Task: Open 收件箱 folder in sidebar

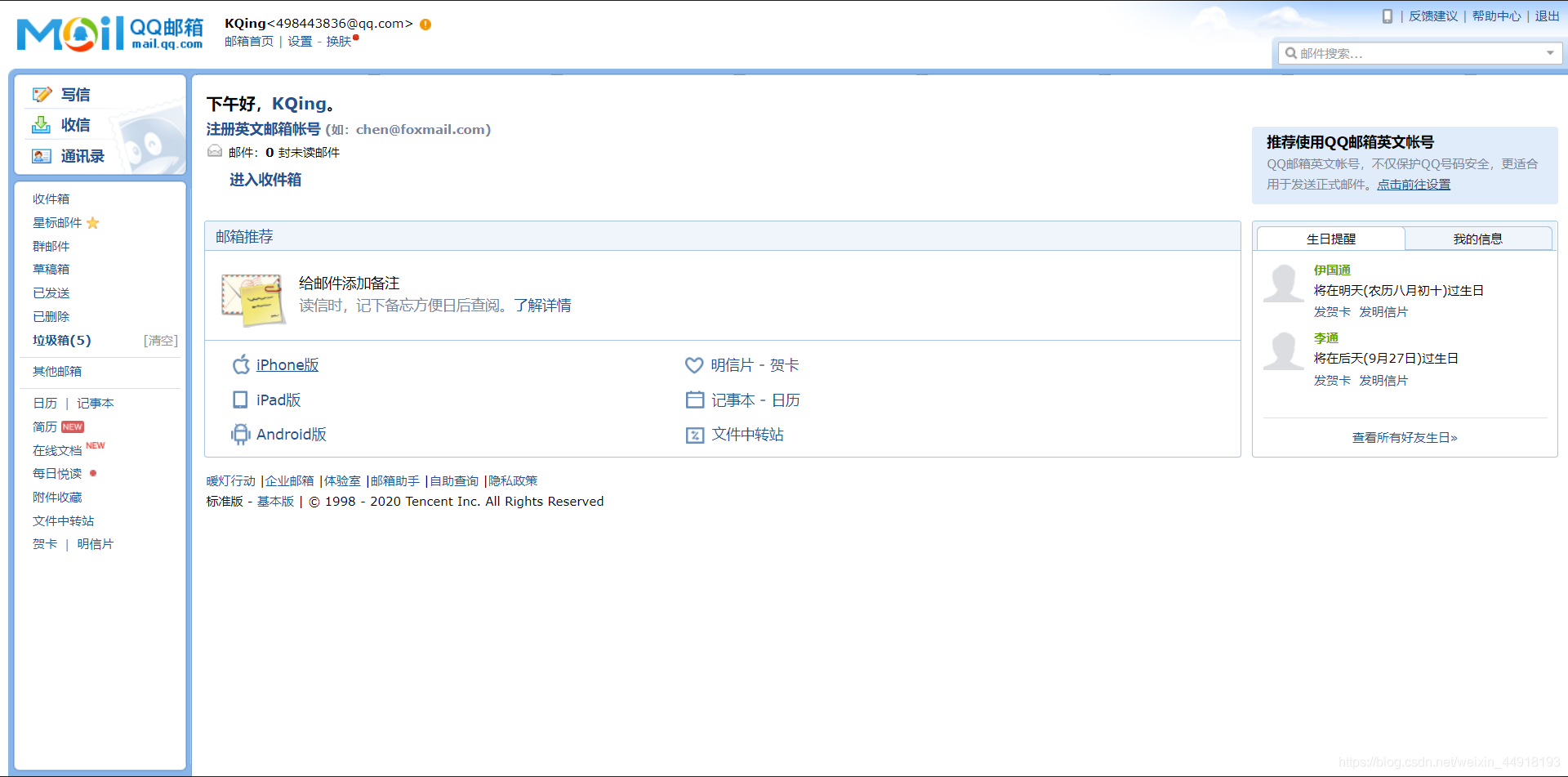Action: click(x=51, y=199)
